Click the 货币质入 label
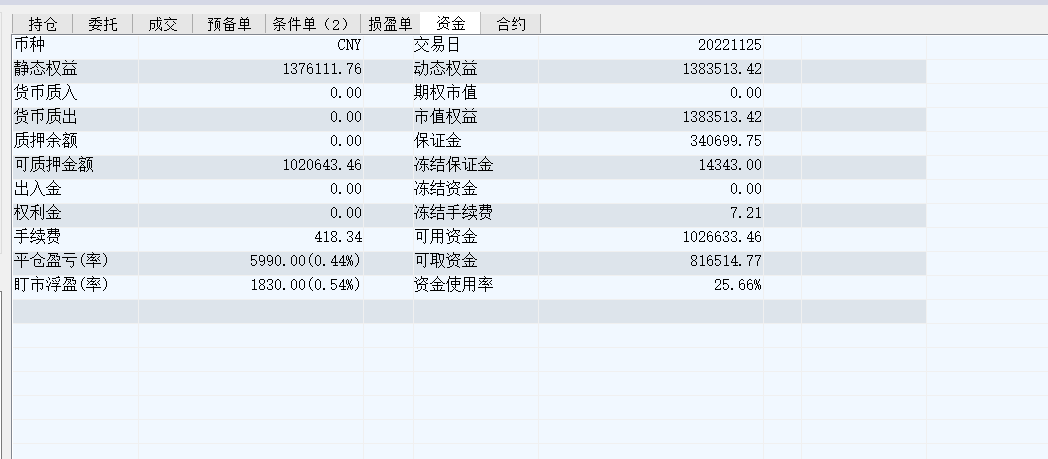 (x=45, y=93)
